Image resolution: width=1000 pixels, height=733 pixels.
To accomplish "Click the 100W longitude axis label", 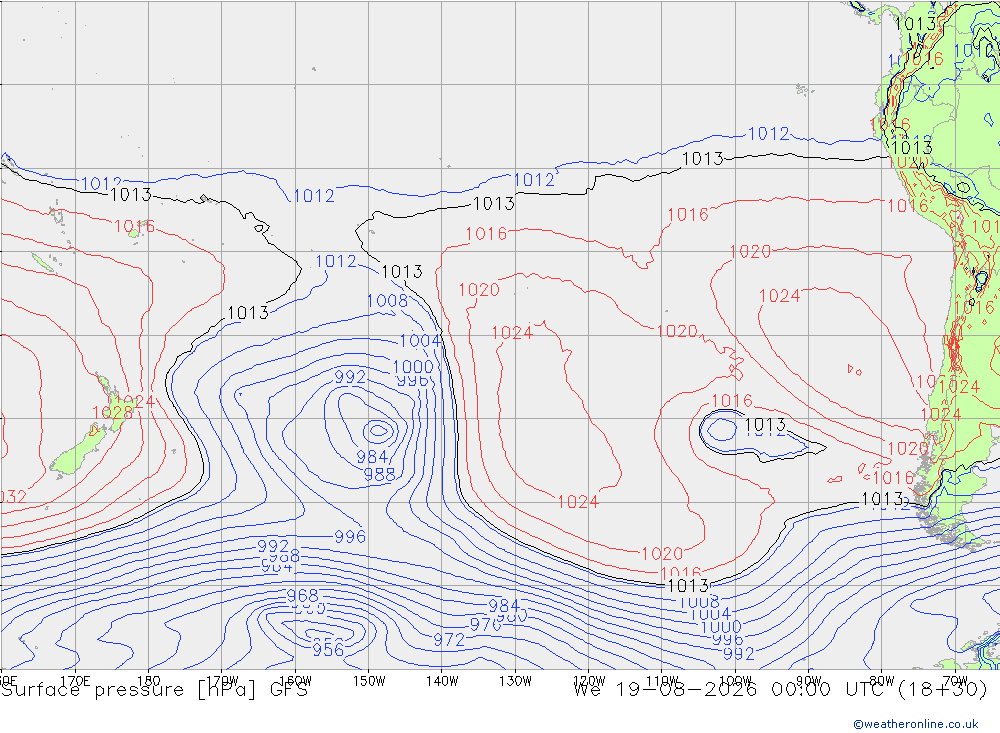I will pos(735,681).
